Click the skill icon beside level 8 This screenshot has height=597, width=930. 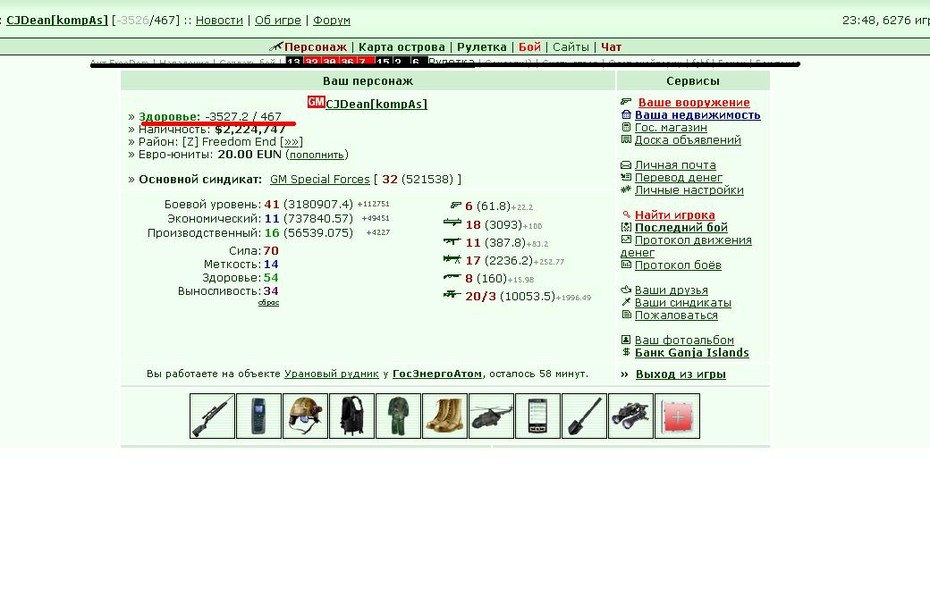point(452,277)
